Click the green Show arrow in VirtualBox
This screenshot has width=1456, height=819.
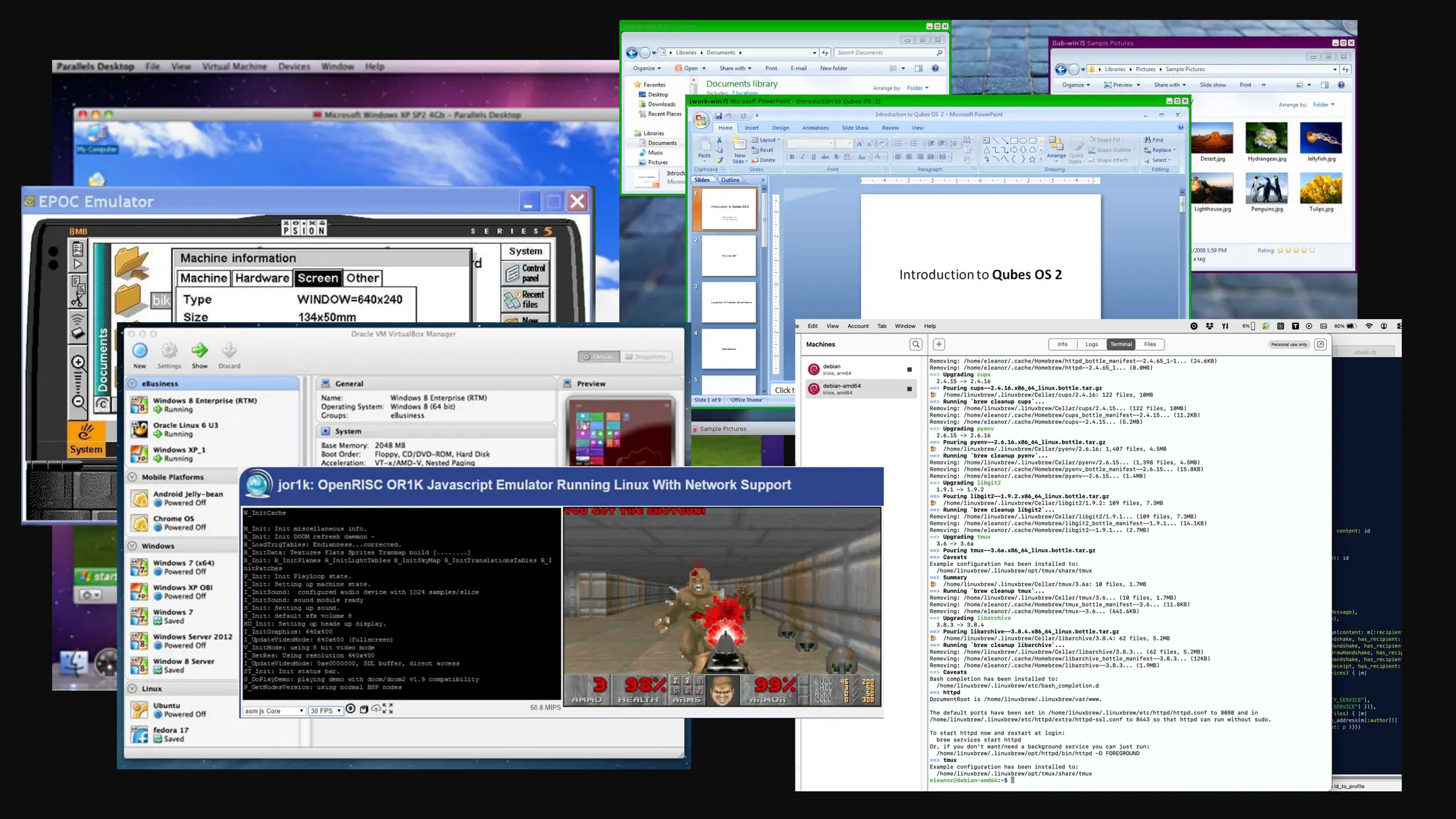[x=200, y=350]
